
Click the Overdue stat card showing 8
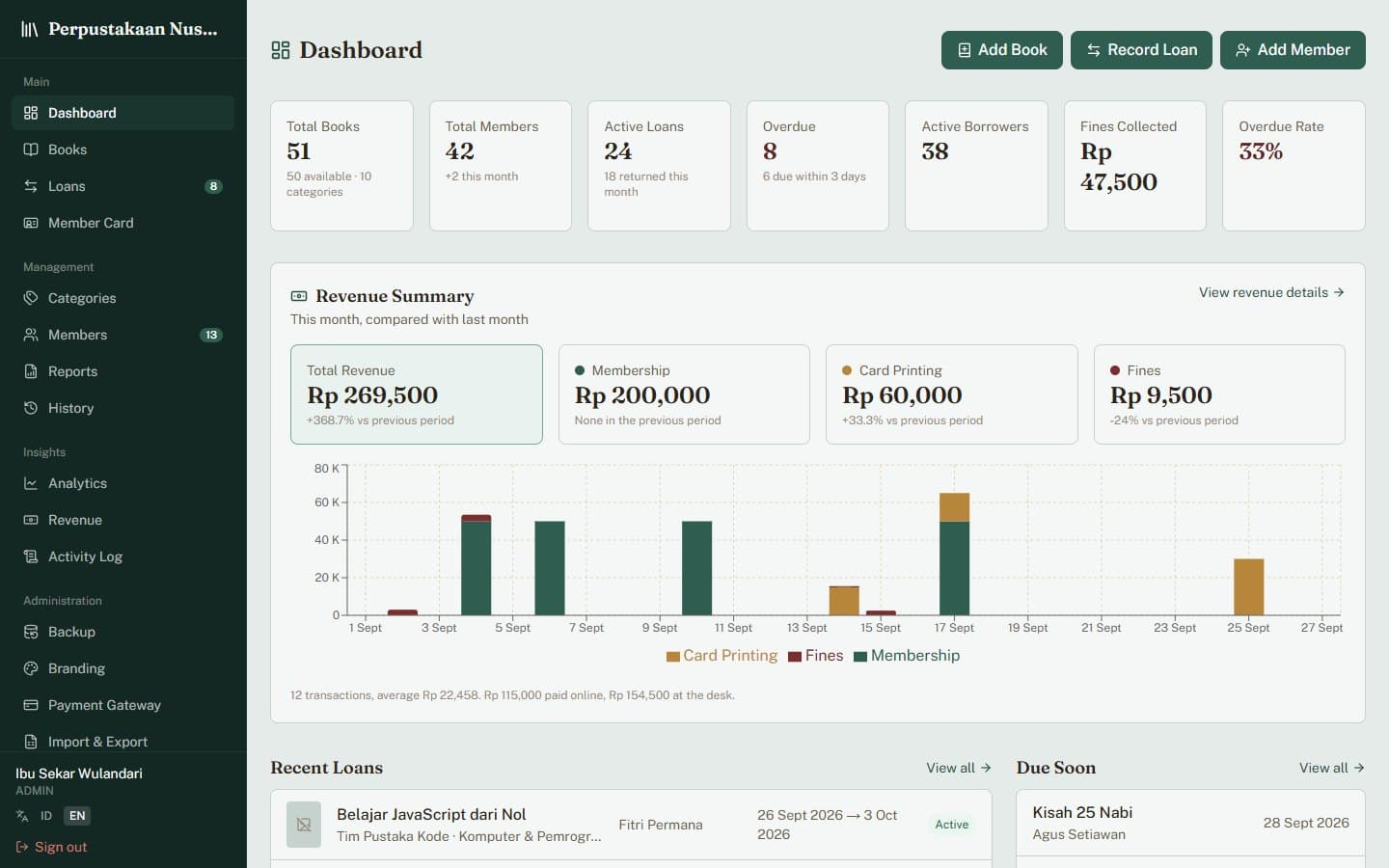(818, 166)
